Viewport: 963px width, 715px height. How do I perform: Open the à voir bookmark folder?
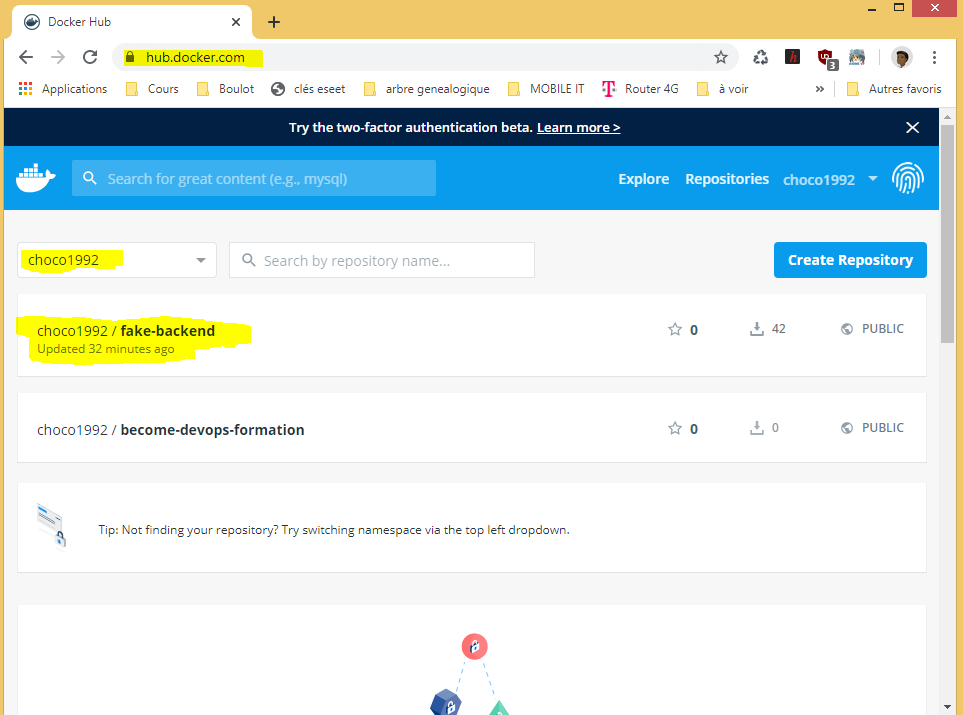coord(722,89)
